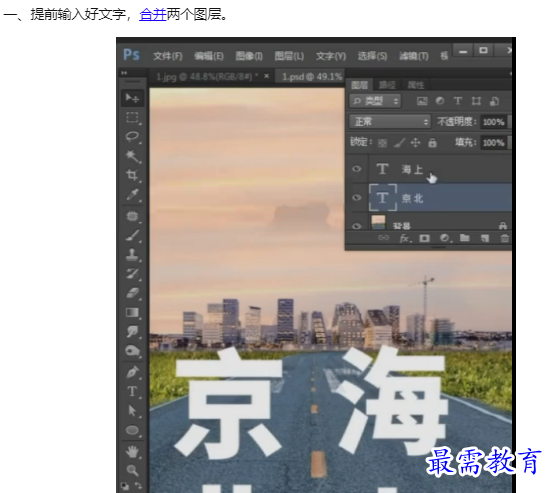Select the History Brush tool
The width and height of the screenshot is (550, 493).
[132, 274]
